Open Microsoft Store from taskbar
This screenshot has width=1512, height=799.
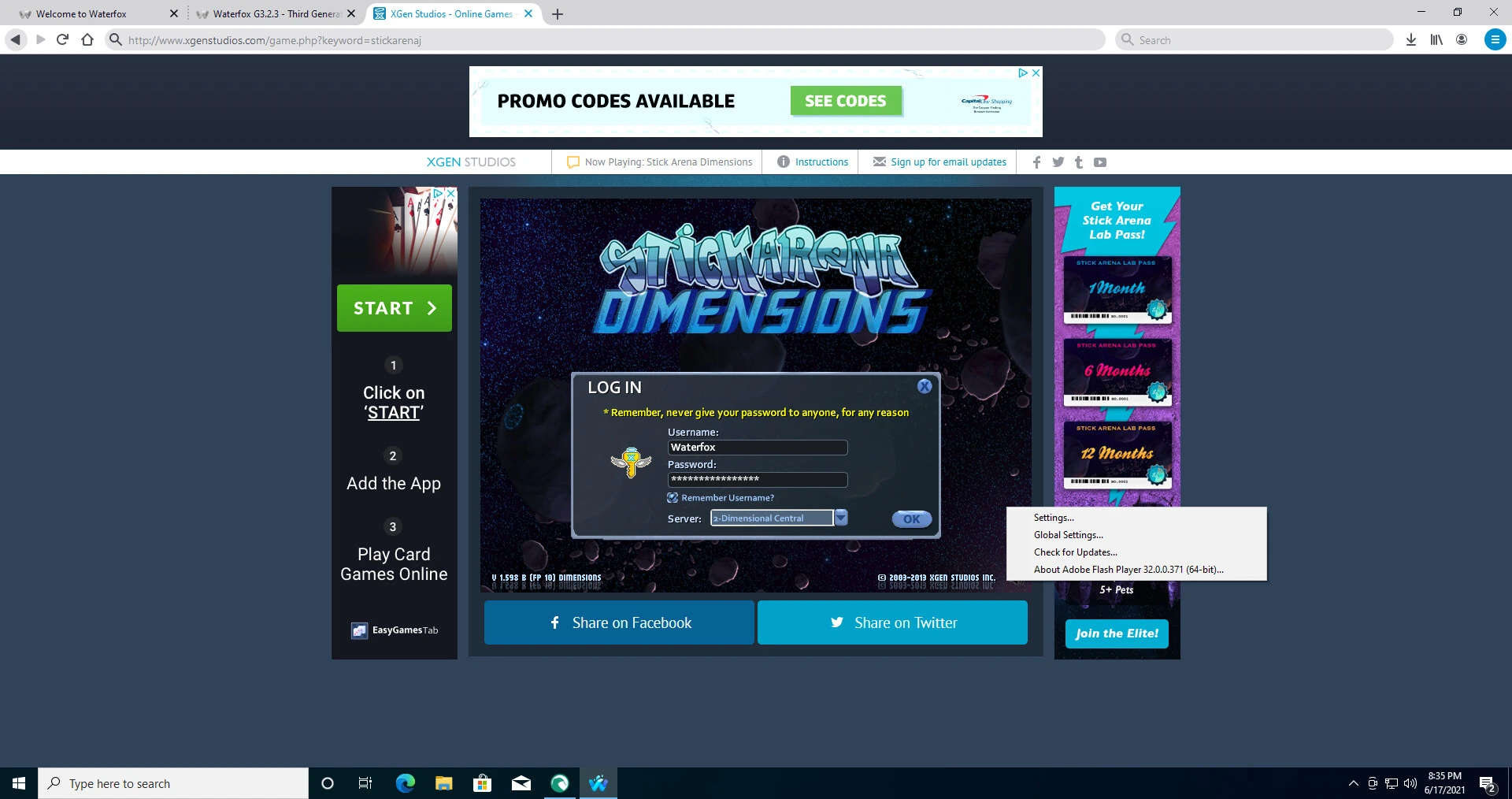482,783
